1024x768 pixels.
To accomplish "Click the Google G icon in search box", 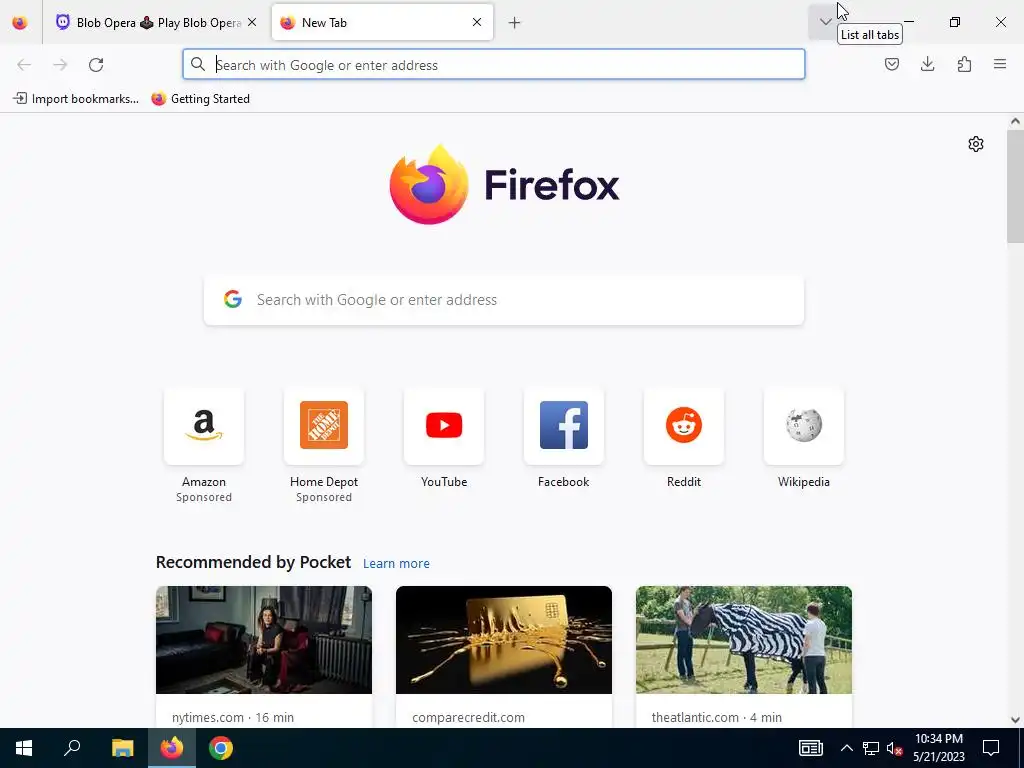I will pos(232,300).
